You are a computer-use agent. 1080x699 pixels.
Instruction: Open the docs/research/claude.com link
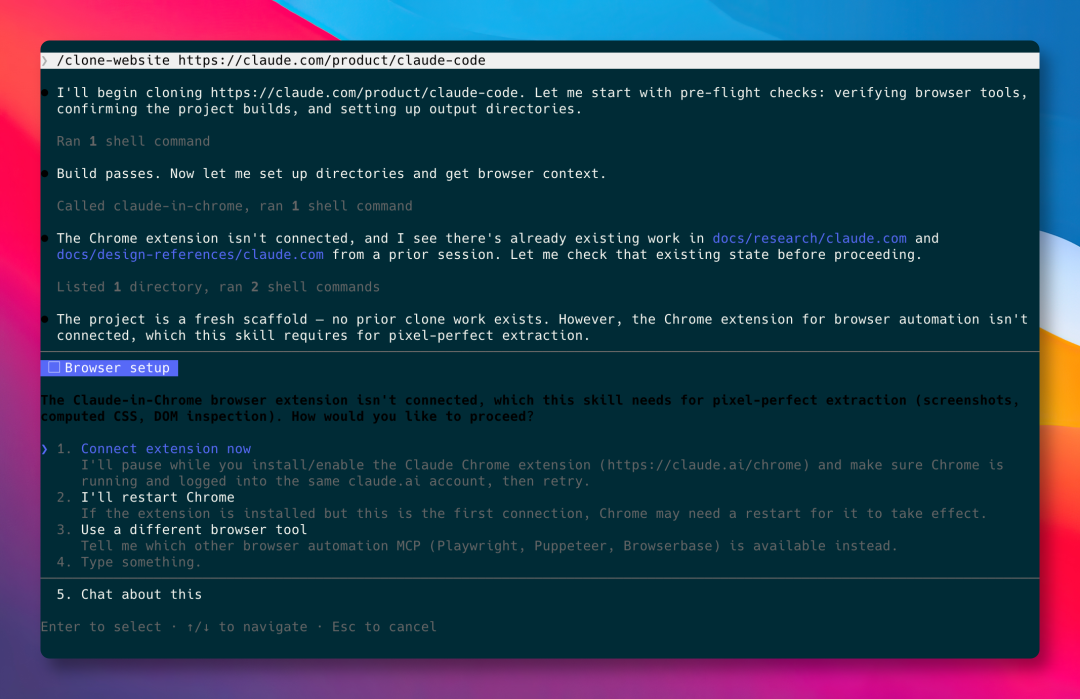809,238
